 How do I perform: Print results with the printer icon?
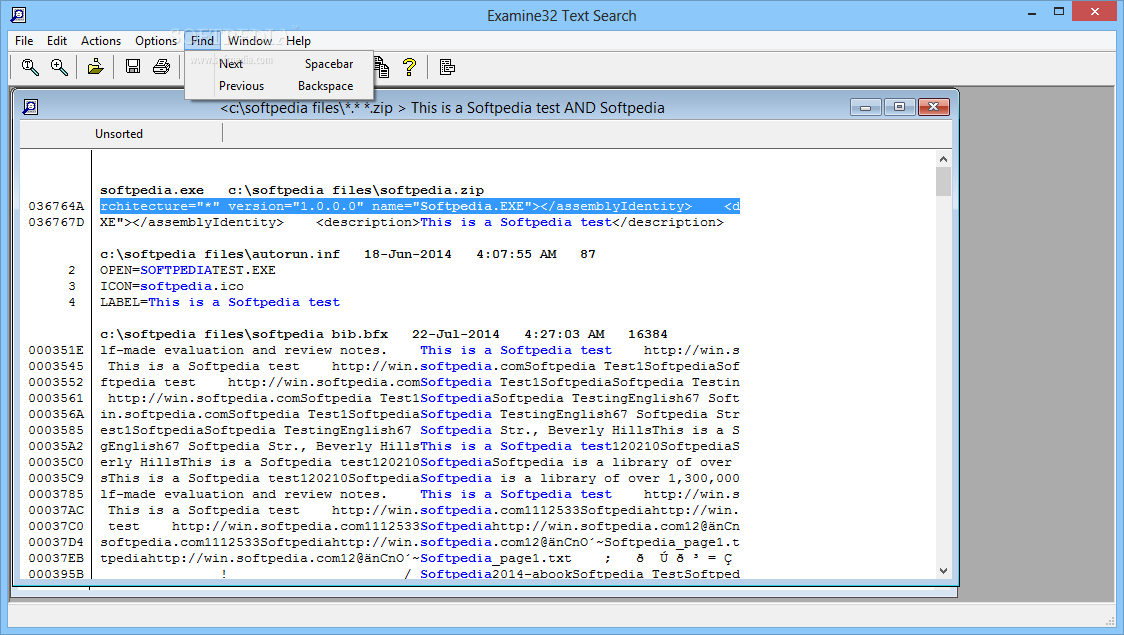click(x=161, y=67)
